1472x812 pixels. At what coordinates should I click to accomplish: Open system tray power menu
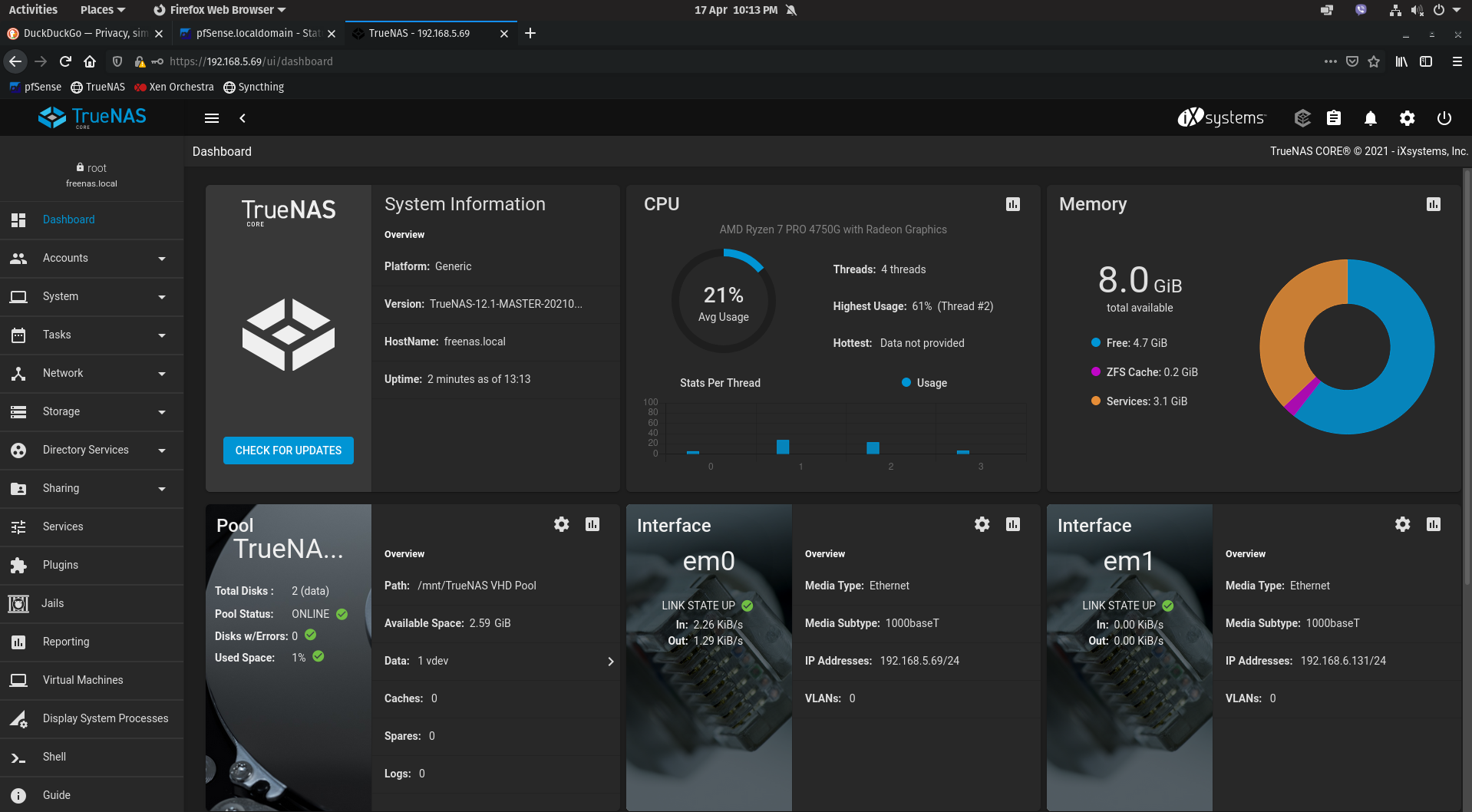(1446, 10)
